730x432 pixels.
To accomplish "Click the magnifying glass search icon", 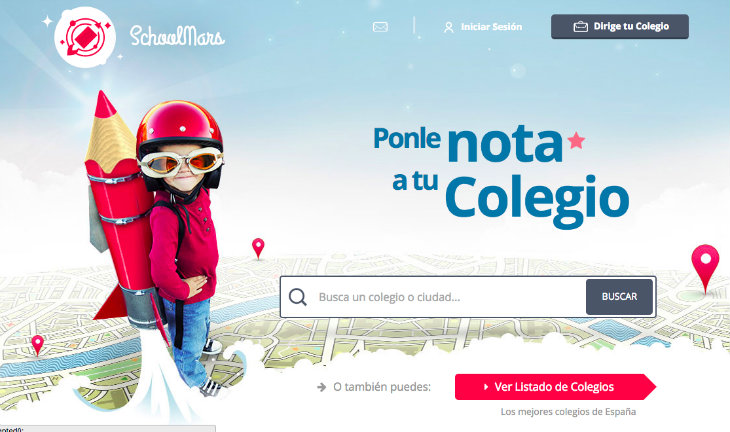I will 297,297.
